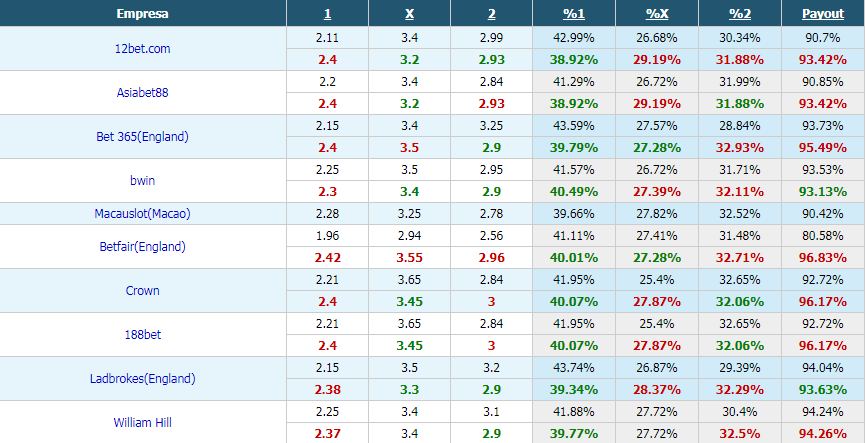Open the William Hill link

point(142,423)
